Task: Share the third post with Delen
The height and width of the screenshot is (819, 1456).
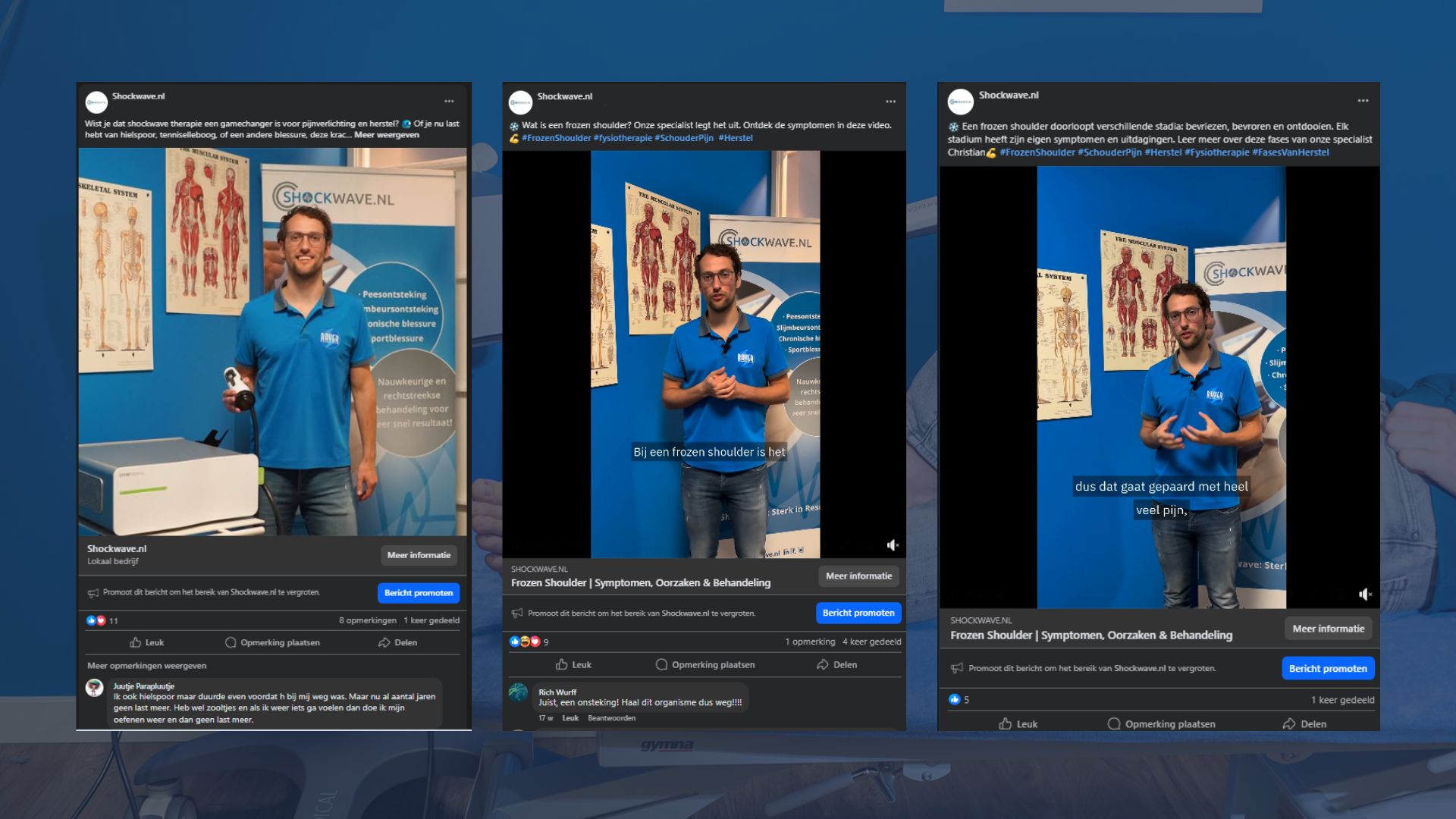Action: [1304, 724]
